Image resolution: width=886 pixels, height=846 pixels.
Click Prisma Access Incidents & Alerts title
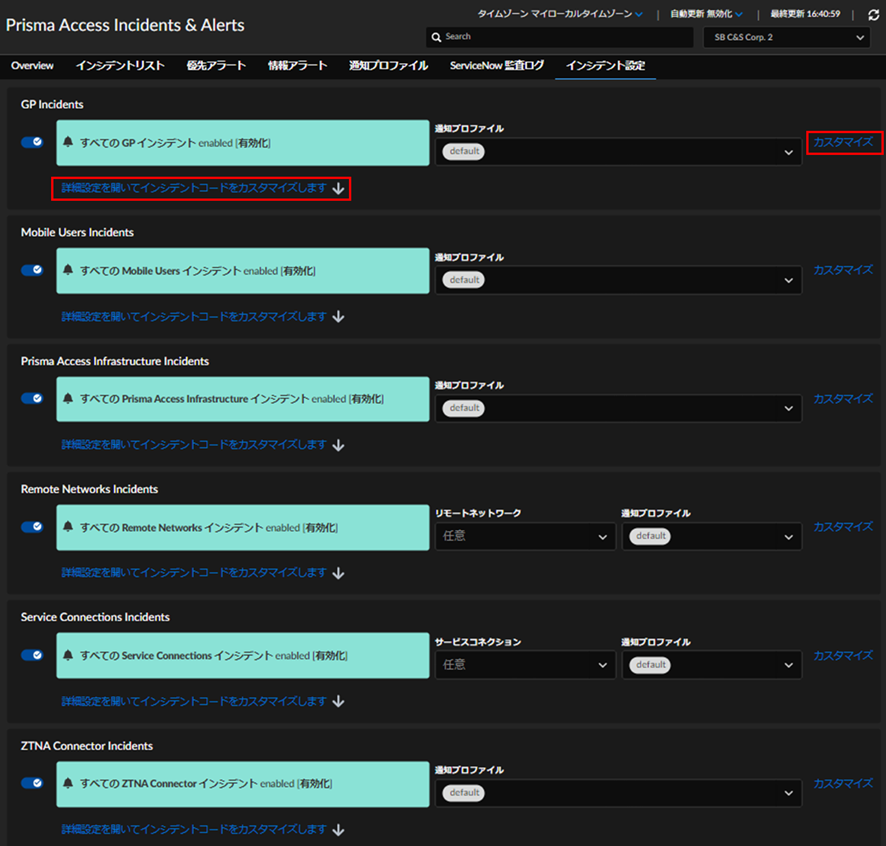pyautogui.click(x=125, y=25)
